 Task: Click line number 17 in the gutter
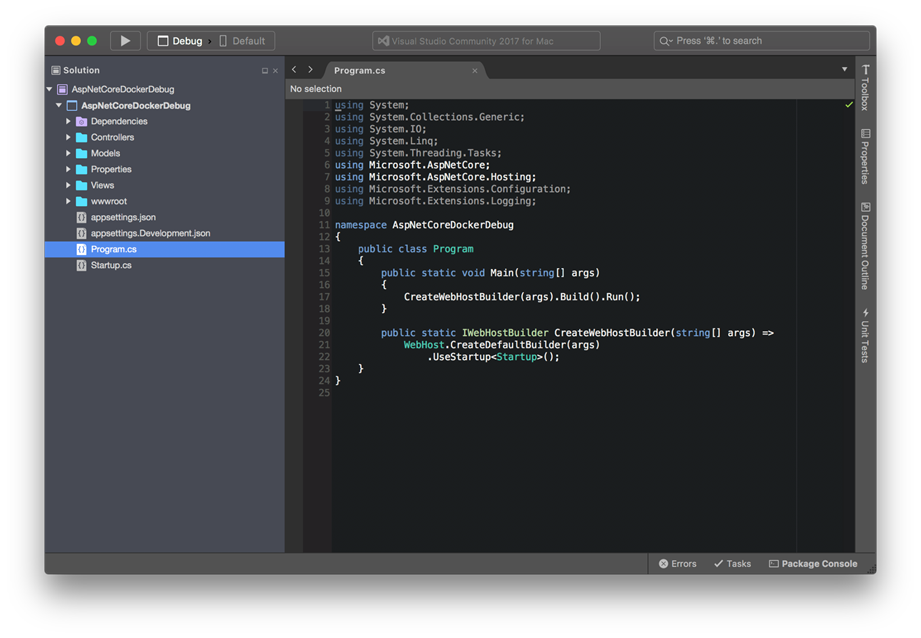tap(324, 297)
